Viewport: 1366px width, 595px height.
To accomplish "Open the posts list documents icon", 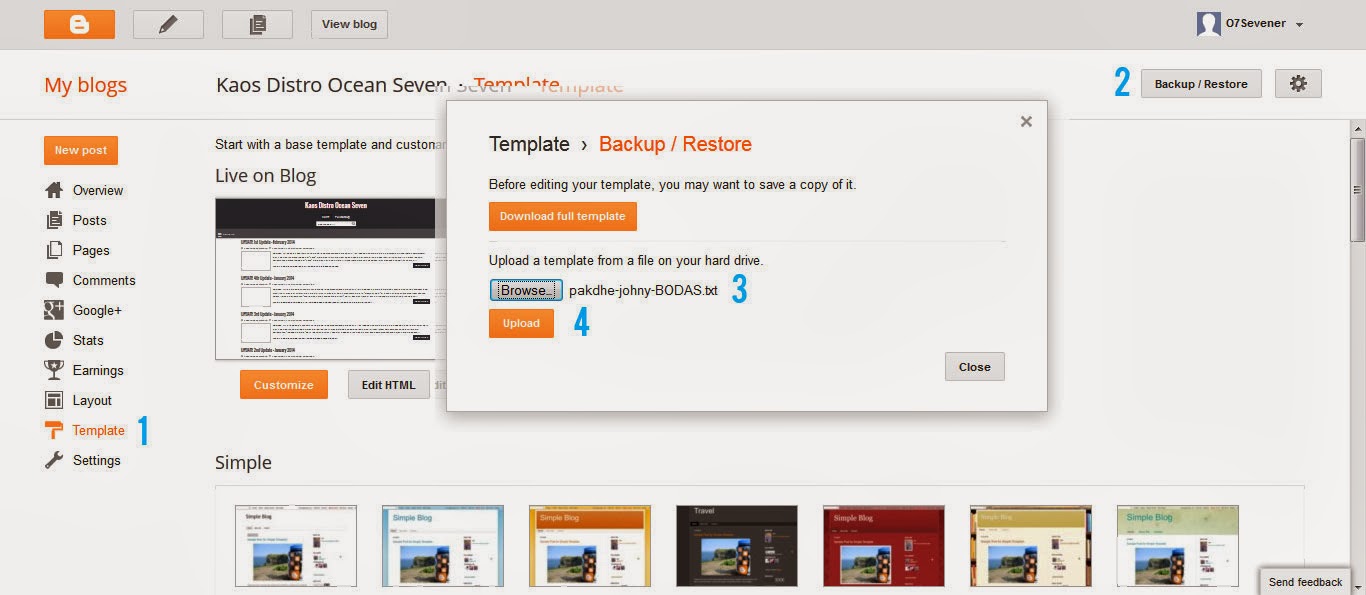I will click(257, 24).
